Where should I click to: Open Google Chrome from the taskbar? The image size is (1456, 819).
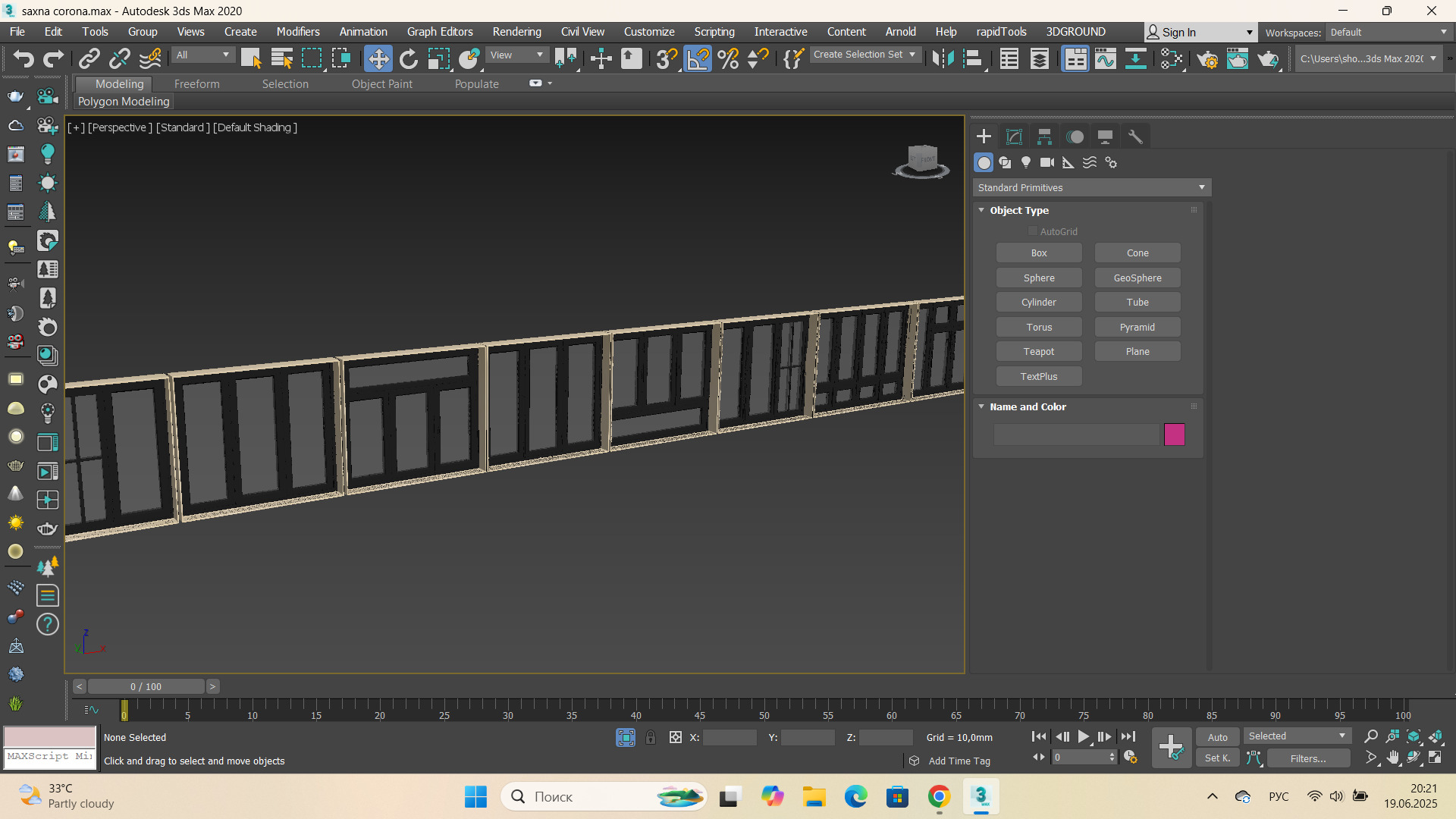939,797
